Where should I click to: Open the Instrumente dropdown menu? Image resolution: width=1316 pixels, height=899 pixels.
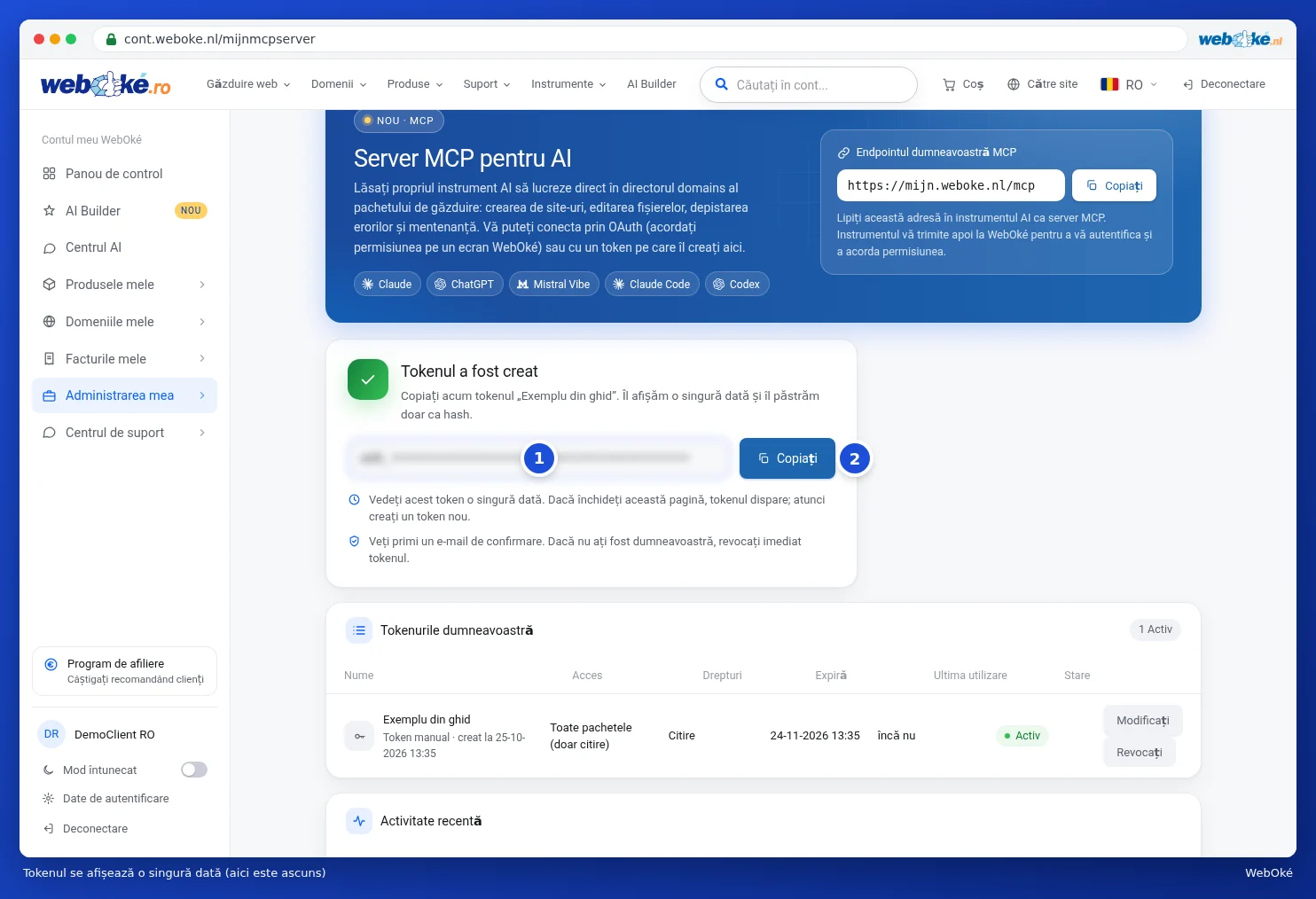(x=568, y=84)
